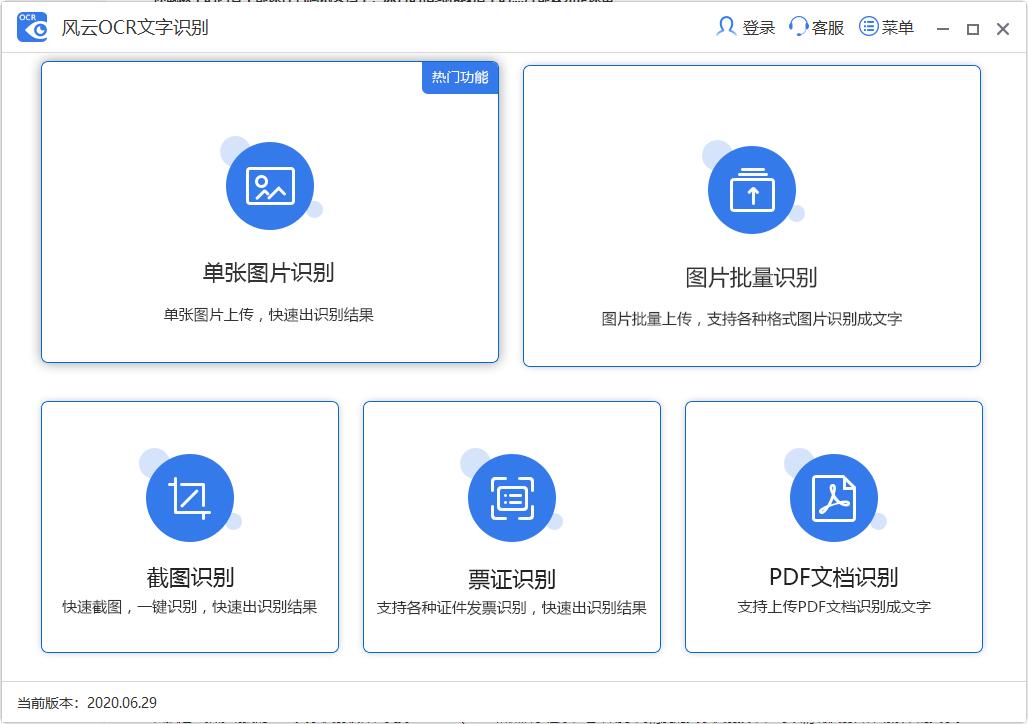Click the Windows taskbar at screen bottom
1028x724 pixels.
pos(514,720)
